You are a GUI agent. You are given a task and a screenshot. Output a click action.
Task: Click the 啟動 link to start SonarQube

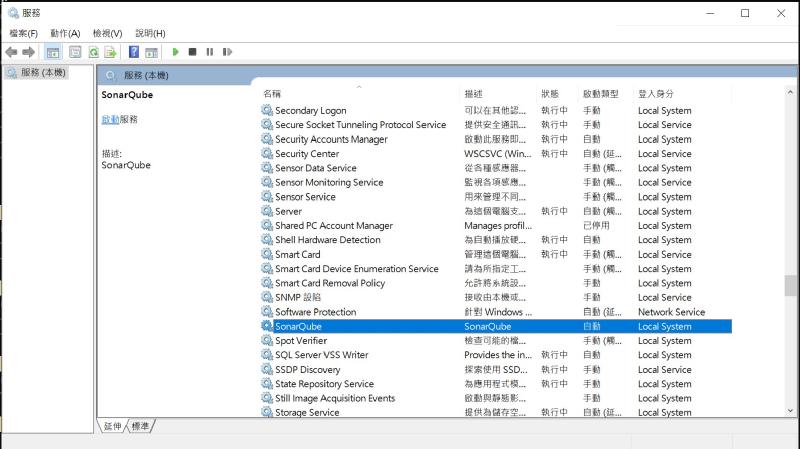[109, 119]
